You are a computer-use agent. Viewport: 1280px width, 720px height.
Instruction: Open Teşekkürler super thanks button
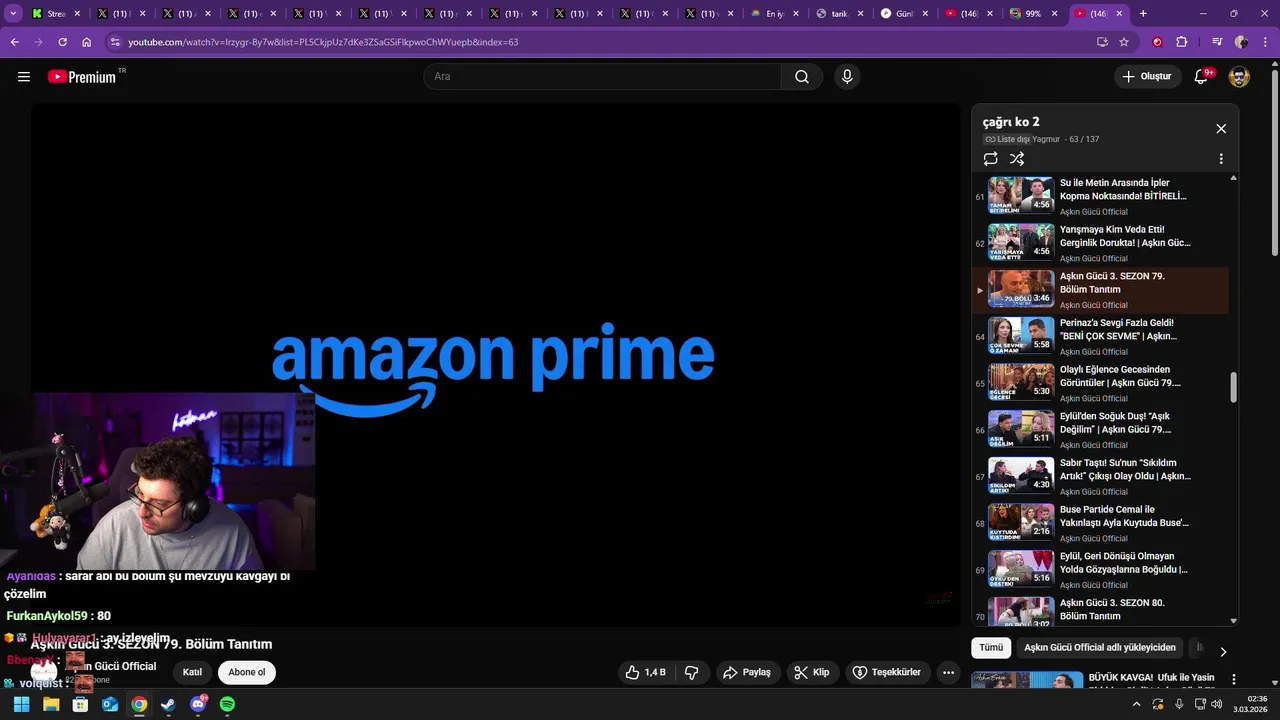point(889,672)
